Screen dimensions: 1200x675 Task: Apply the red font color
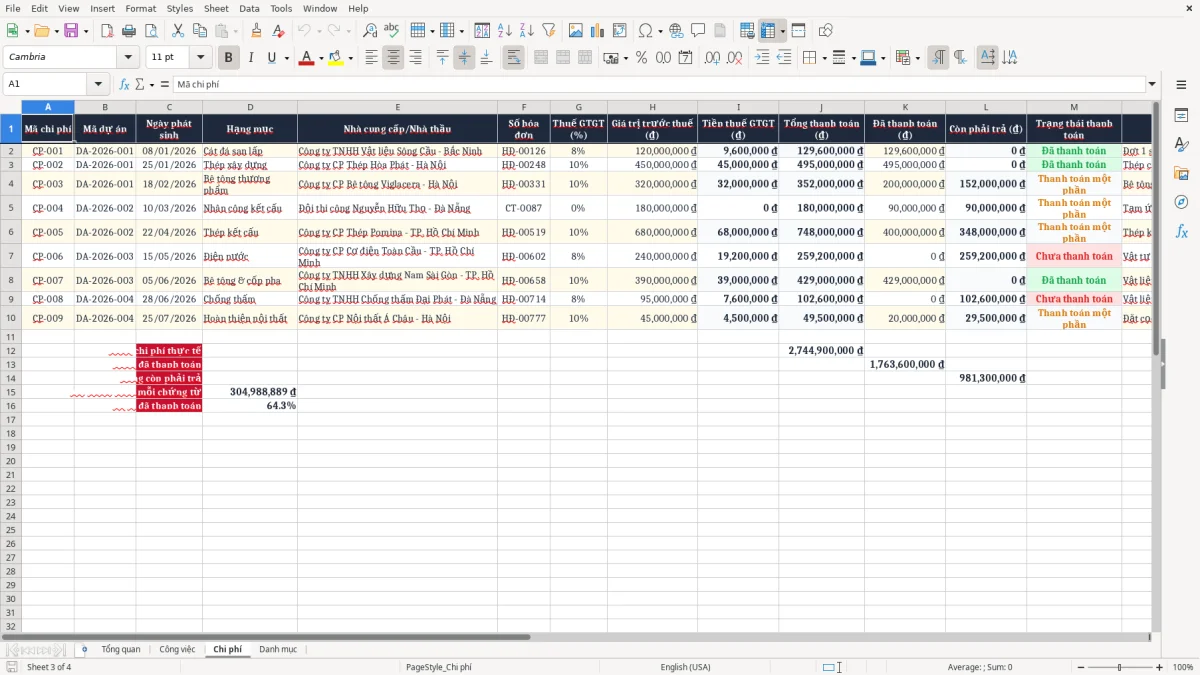(x=306, y=58)
